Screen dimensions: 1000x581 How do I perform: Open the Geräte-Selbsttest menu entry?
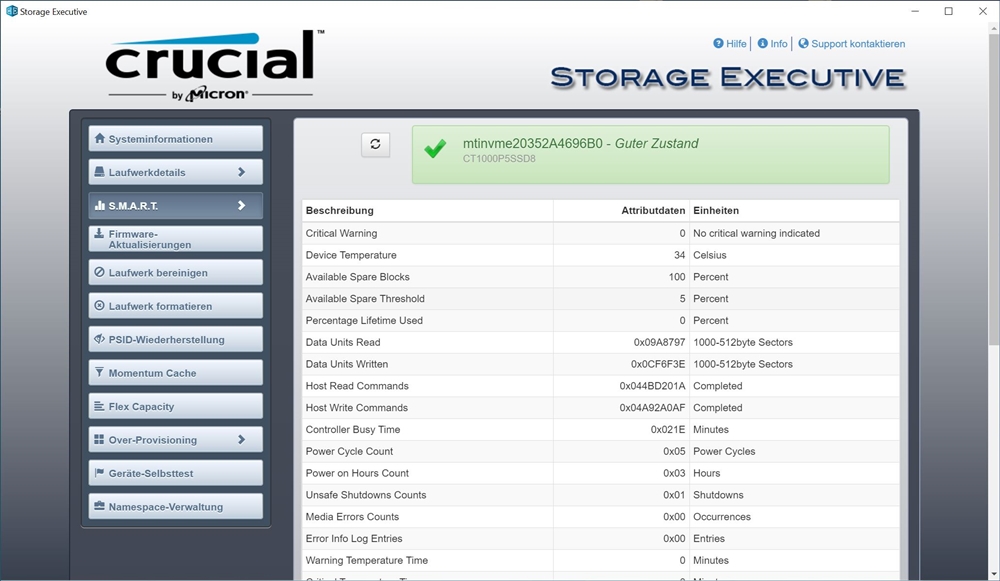pyautogui.click(x=175, y=473)
